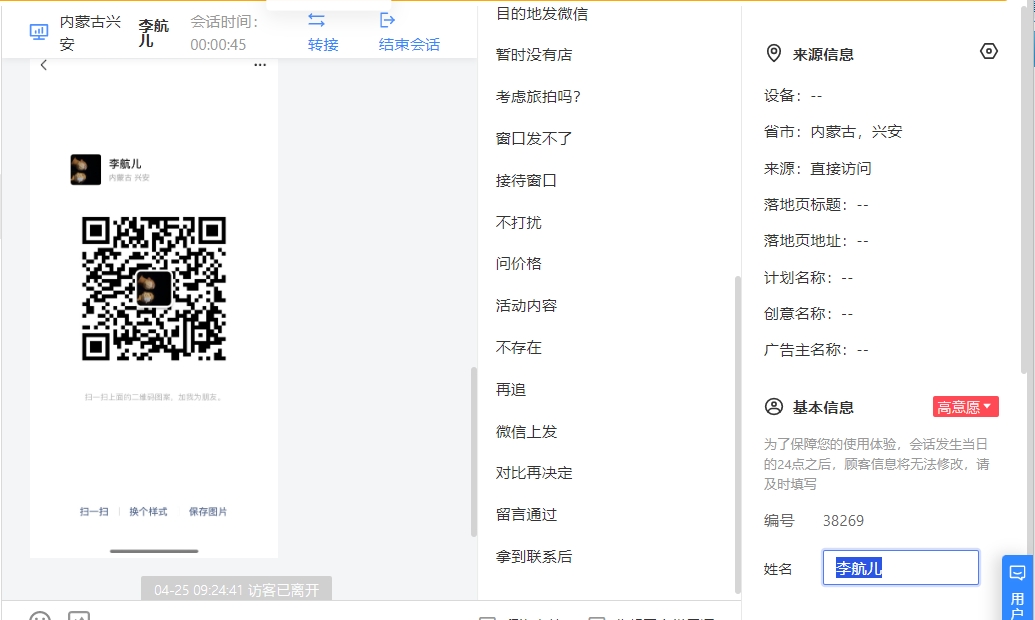Click the end session (结束会话) exit icon
The width and height of the screenshot is (1035, 620).
(387, 20)
